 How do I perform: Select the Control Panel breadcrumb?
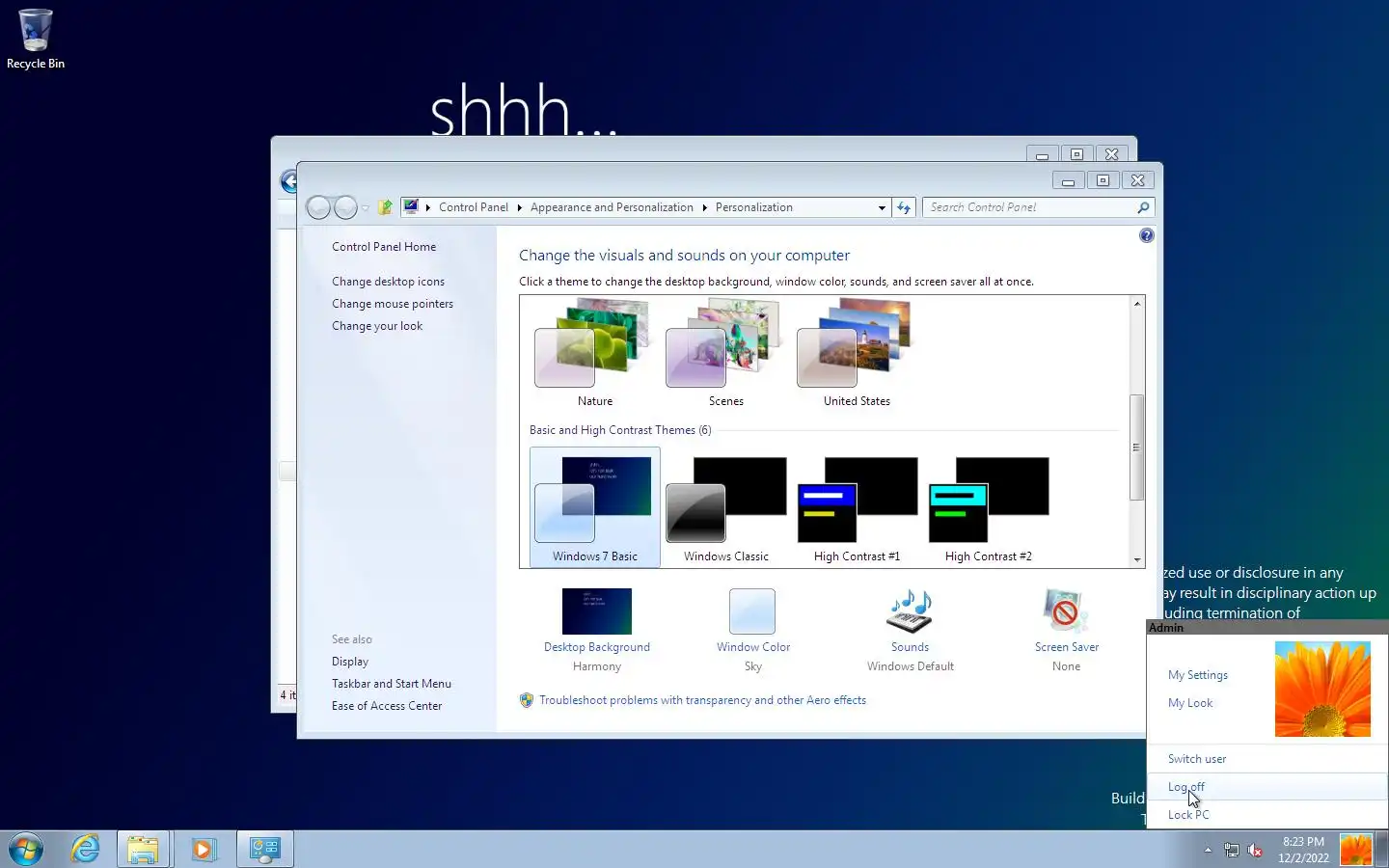[x=473, y=207]
